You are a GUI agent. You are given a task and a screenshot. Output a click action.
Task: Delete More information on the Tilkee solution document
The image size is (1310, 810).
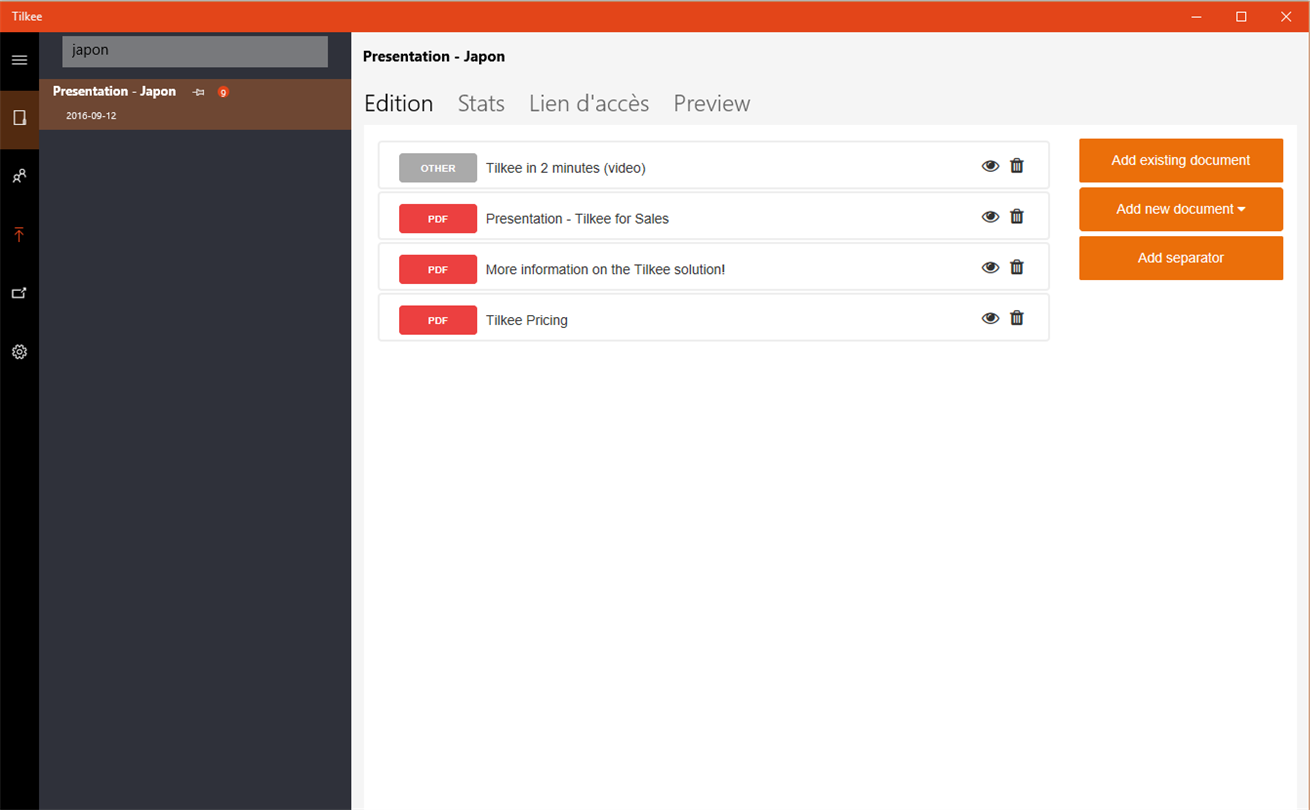1017,267
